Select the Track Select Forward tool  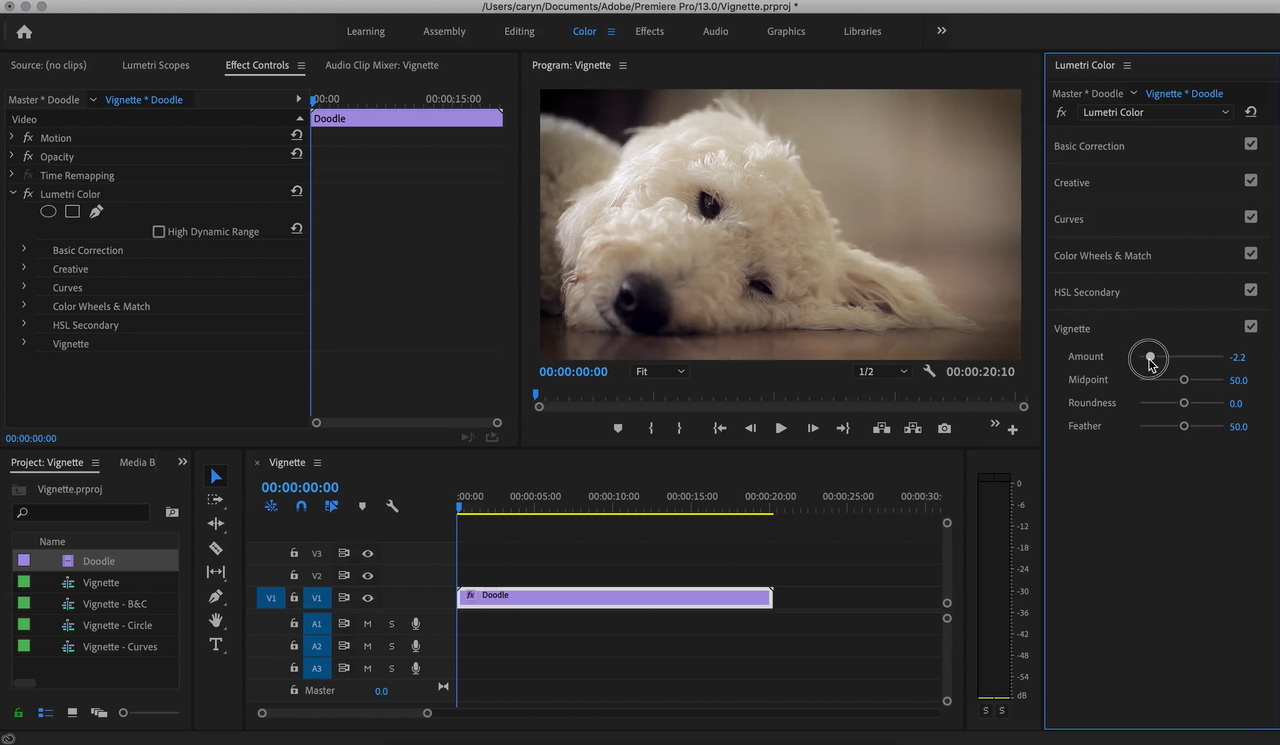(x=216, y=500)
